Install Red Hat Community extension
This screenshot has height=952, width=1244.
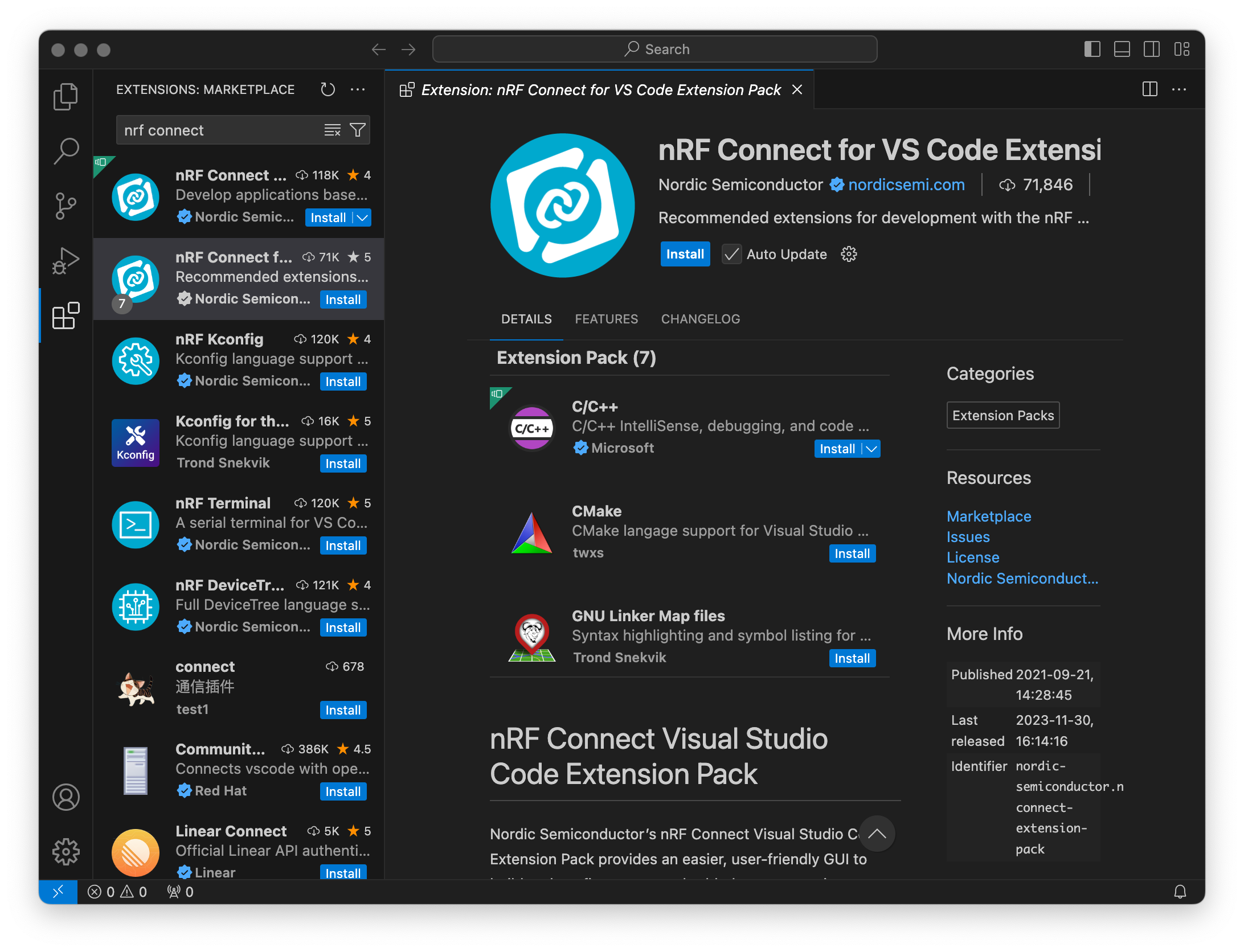tap(343, 791)
